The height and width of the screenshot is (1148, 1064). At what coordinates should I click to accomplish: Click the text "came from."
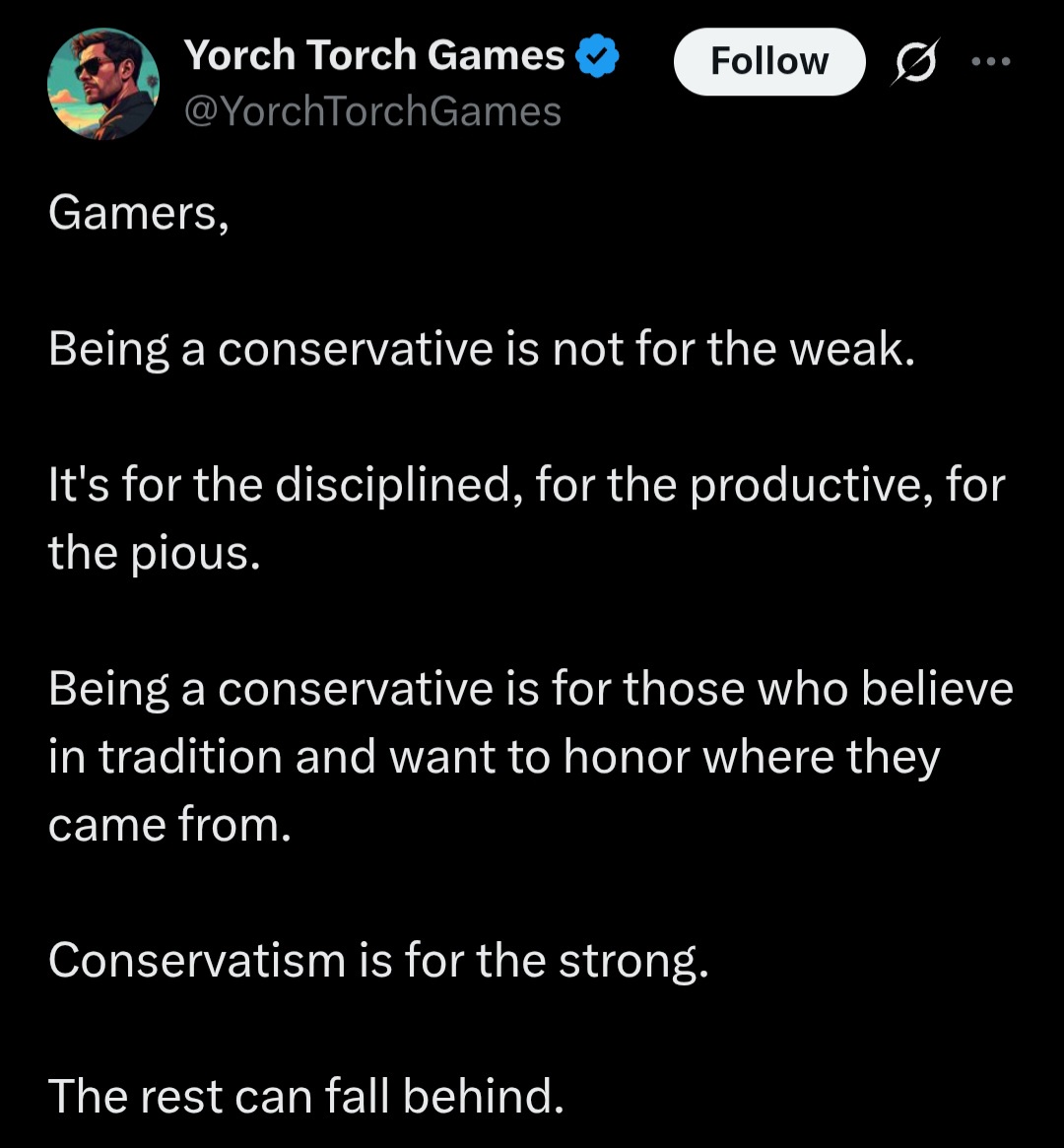[x=169, y=824]
